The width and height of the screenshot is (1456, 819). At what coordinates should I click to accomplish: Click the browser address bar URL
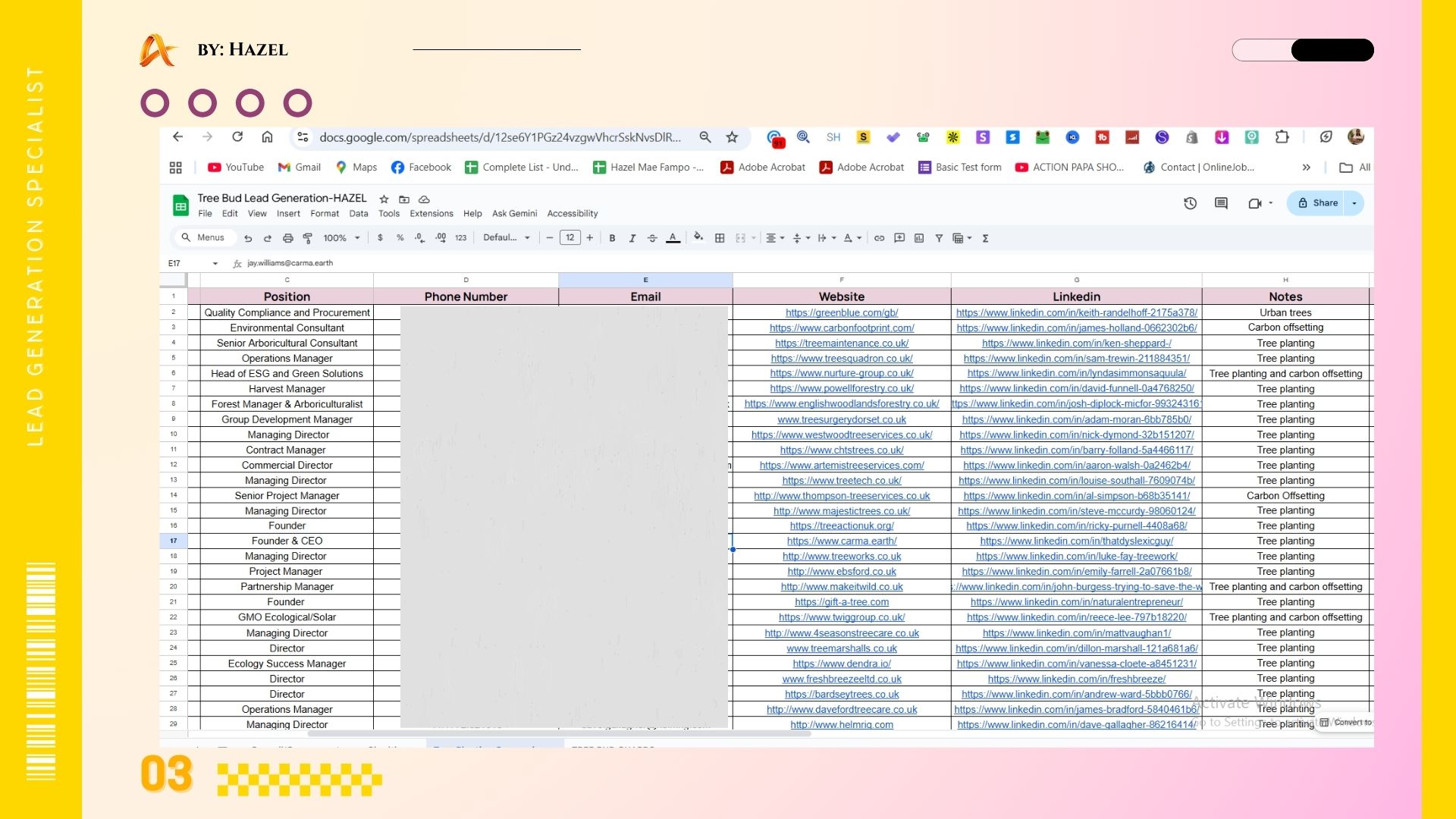tap(500, 137)
